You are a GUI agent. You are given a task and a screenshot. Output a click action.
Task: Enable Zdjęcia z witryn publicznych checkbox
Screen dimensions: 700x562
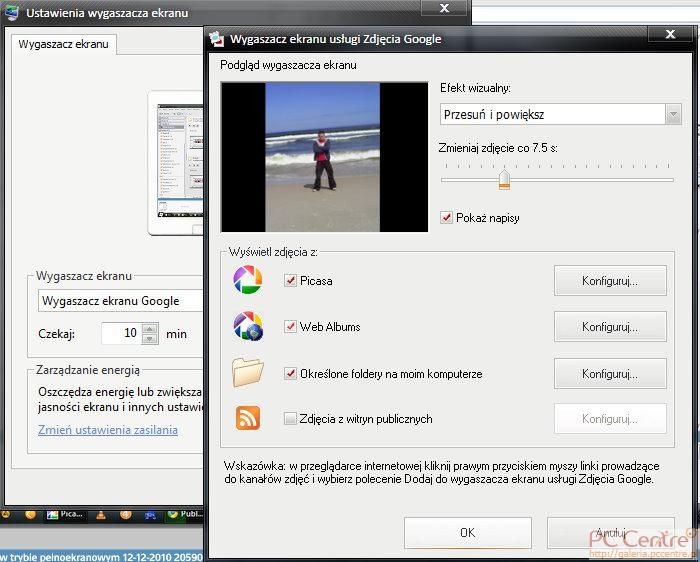point(291,419)
